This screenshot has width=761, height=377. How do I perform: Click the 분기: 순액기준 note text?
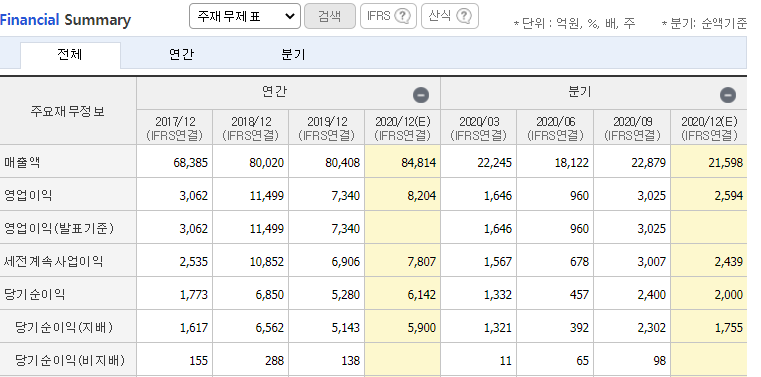point(705,23)
